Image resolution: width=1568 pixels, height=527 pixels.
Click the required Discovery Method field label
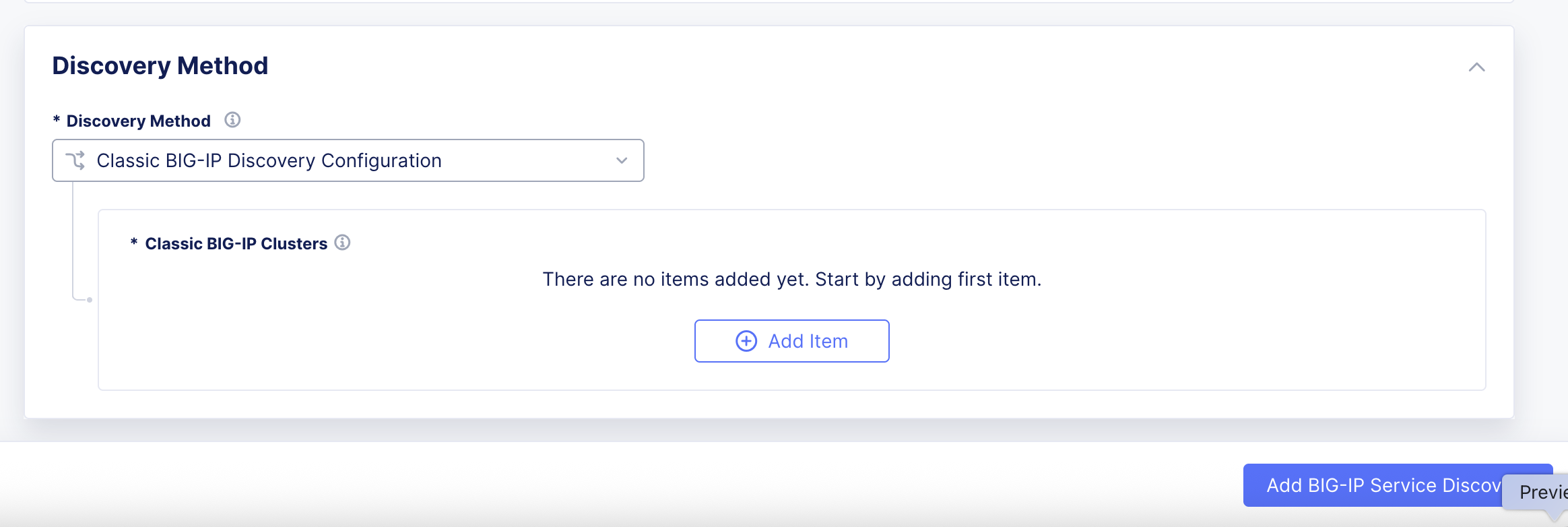(x=138, y=121)
